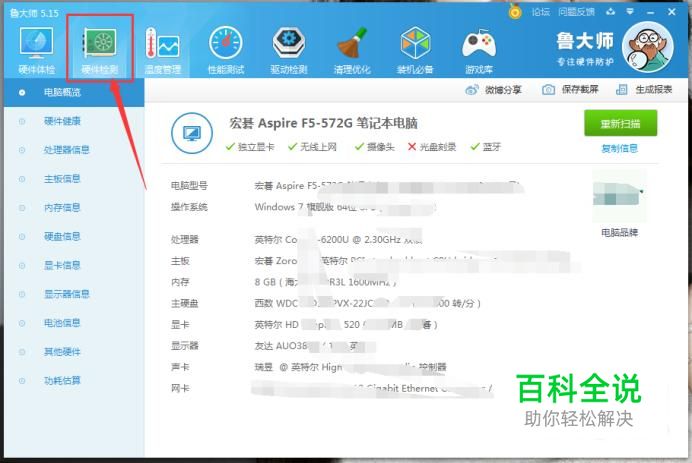Open 性能测试 performance test gauge icon
The image size is (692, 463).
click(226, 43)
